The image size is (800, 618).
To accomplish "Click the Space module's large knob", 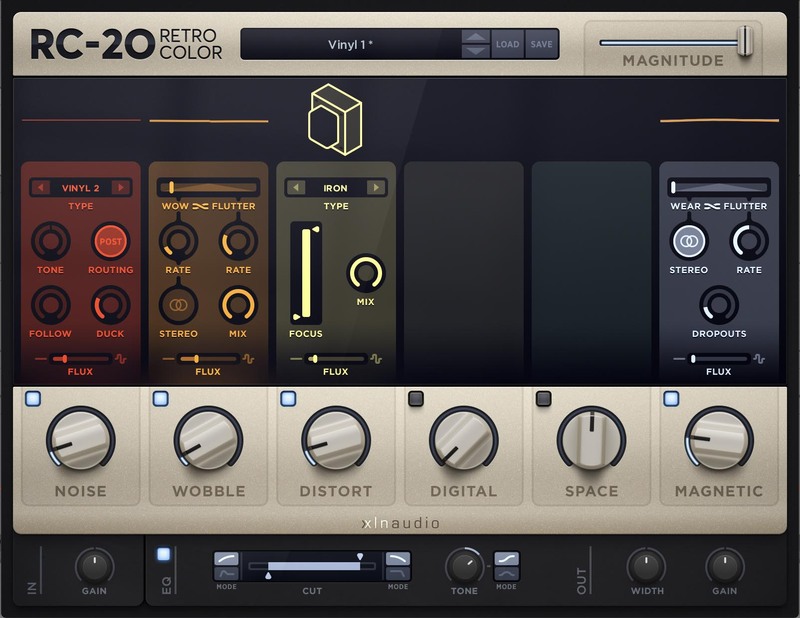I will click(591, 440).
